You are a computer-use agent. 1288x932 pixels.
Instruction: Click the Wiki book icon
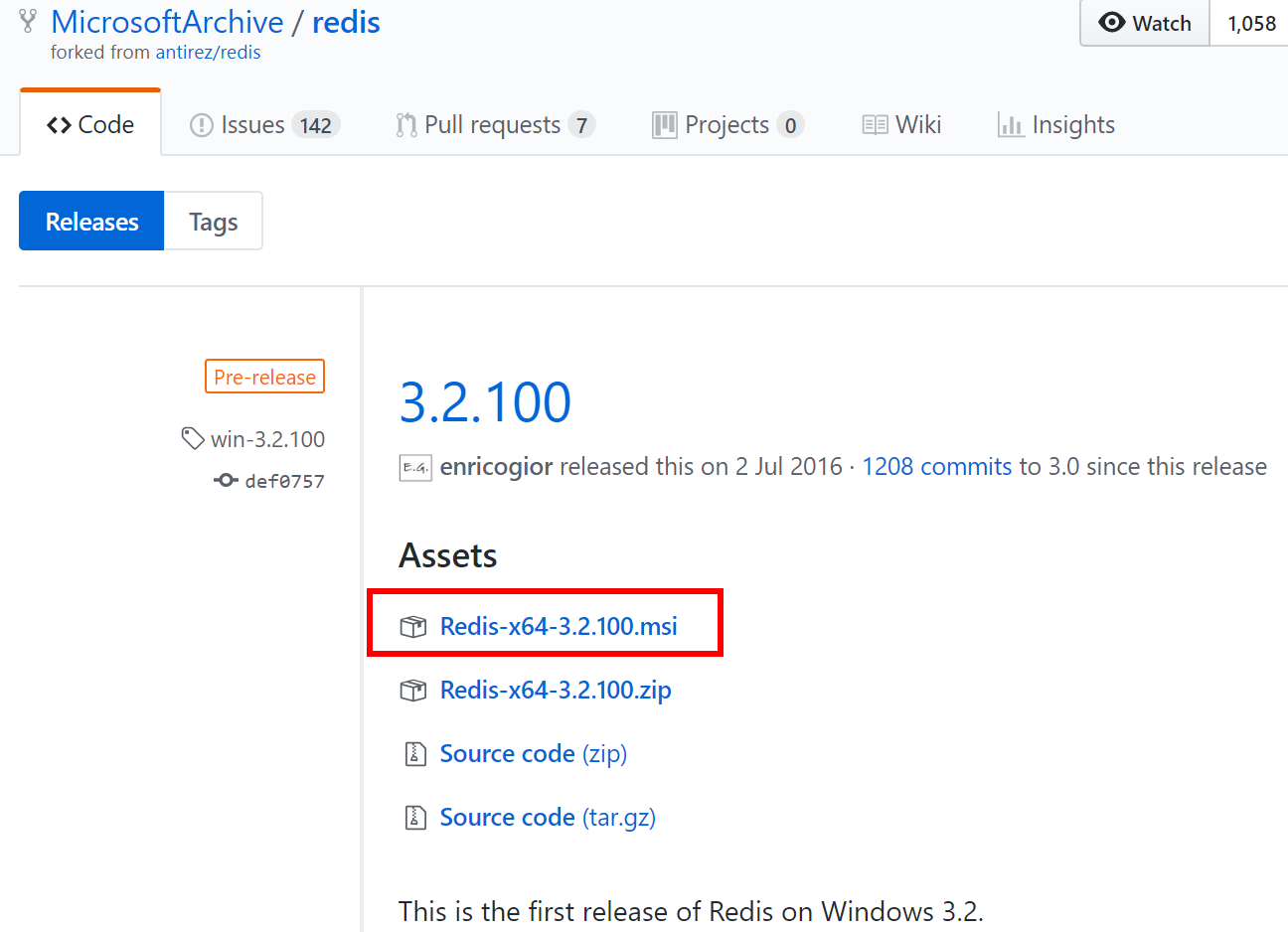tap(875, 125)
